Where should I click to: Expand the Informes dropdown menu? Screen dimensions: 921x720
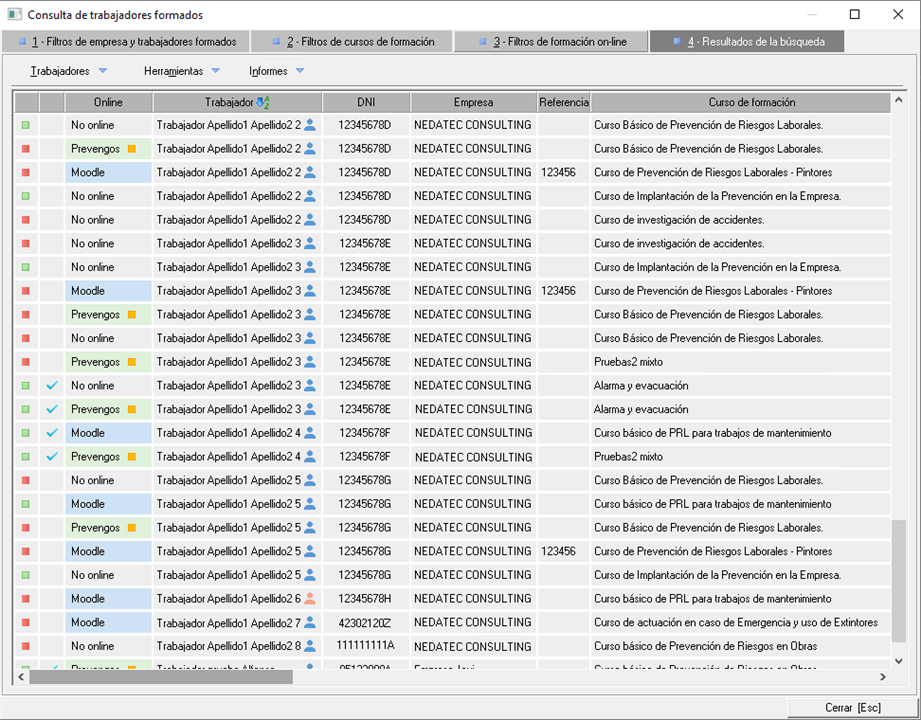click(300, 71)
